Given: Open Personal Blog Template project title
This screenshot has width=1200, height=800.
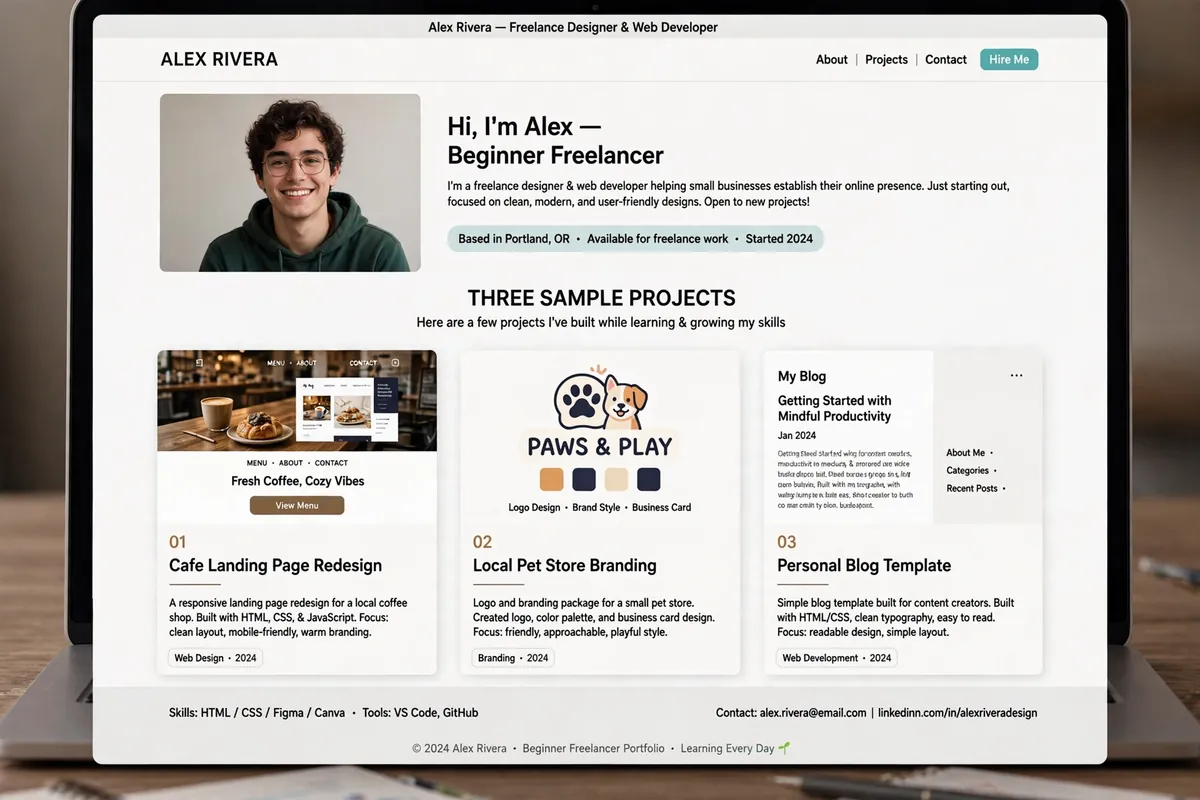Looking at the screenshot, I should pyautogui.click(x=864, y=566).
